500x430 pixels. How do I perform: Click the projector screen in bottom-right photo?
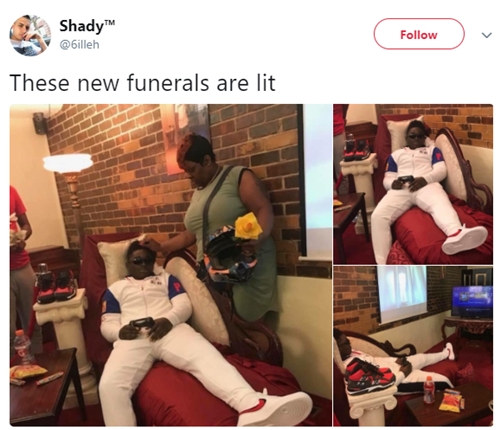pyautogui.click(x=402, y=294)
